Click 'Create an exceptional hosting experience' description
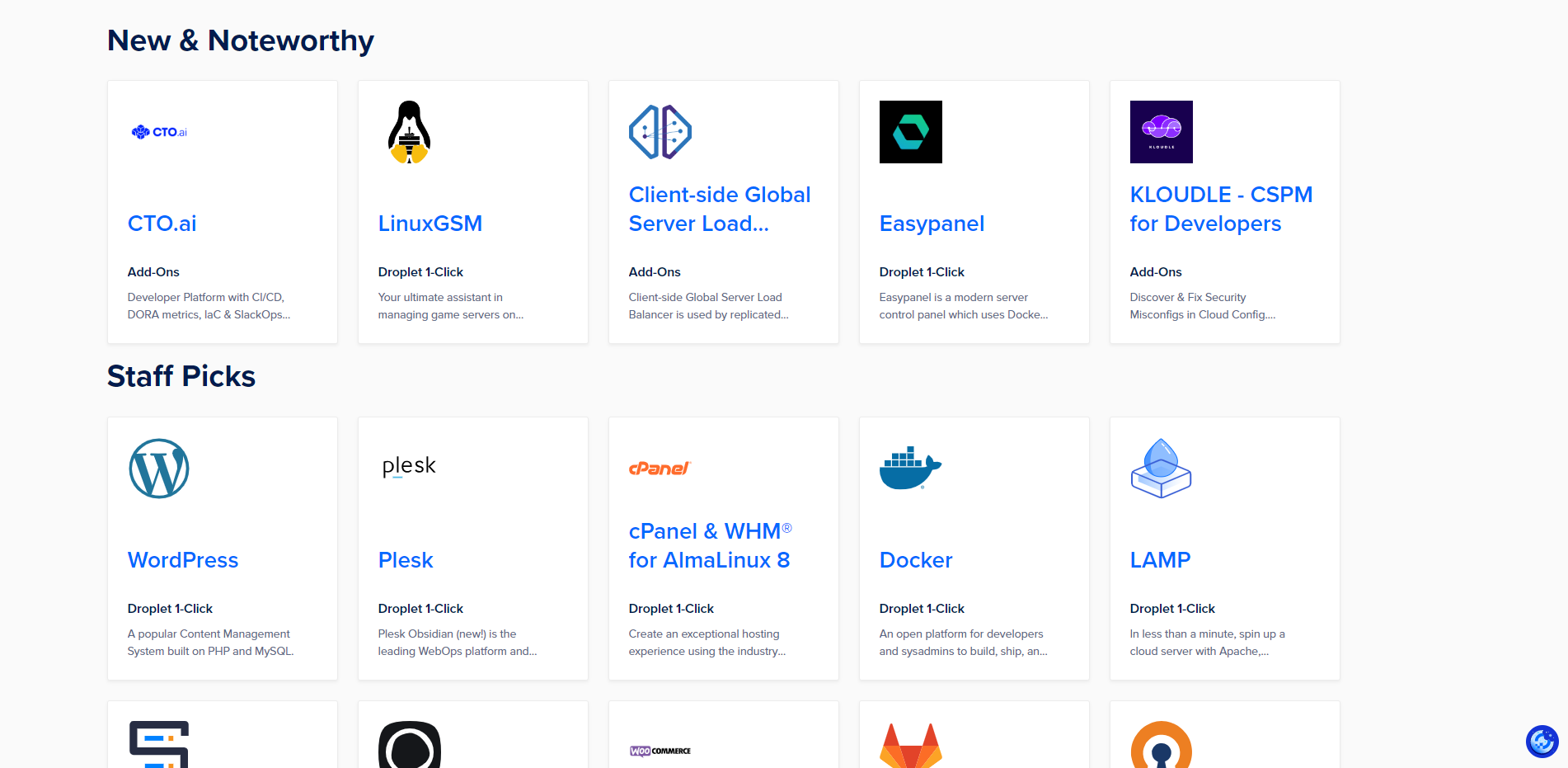Image resolution: width=1568 pixels, height=768 pixels. coord(707,643)
